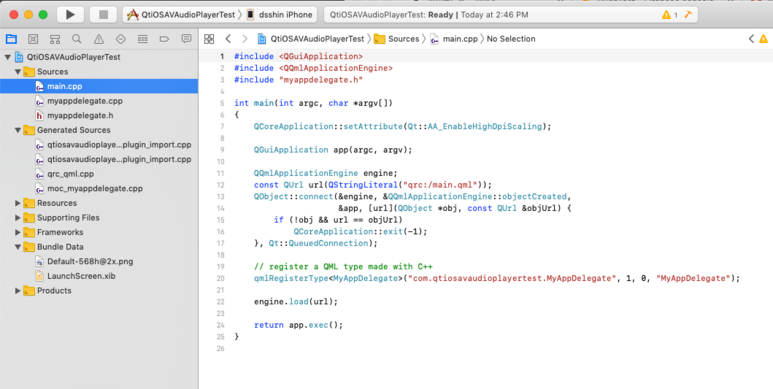The width and height of the screenshot is (773, 389).
Task: Click the hammer build status icon
Action: (688, 15)
